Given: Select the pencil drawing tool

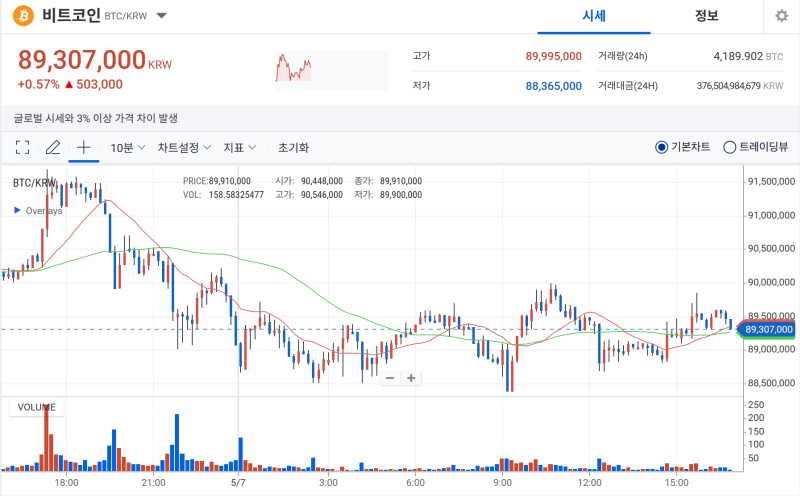Looking at the screenshot, I should click(x=53, y=147).
